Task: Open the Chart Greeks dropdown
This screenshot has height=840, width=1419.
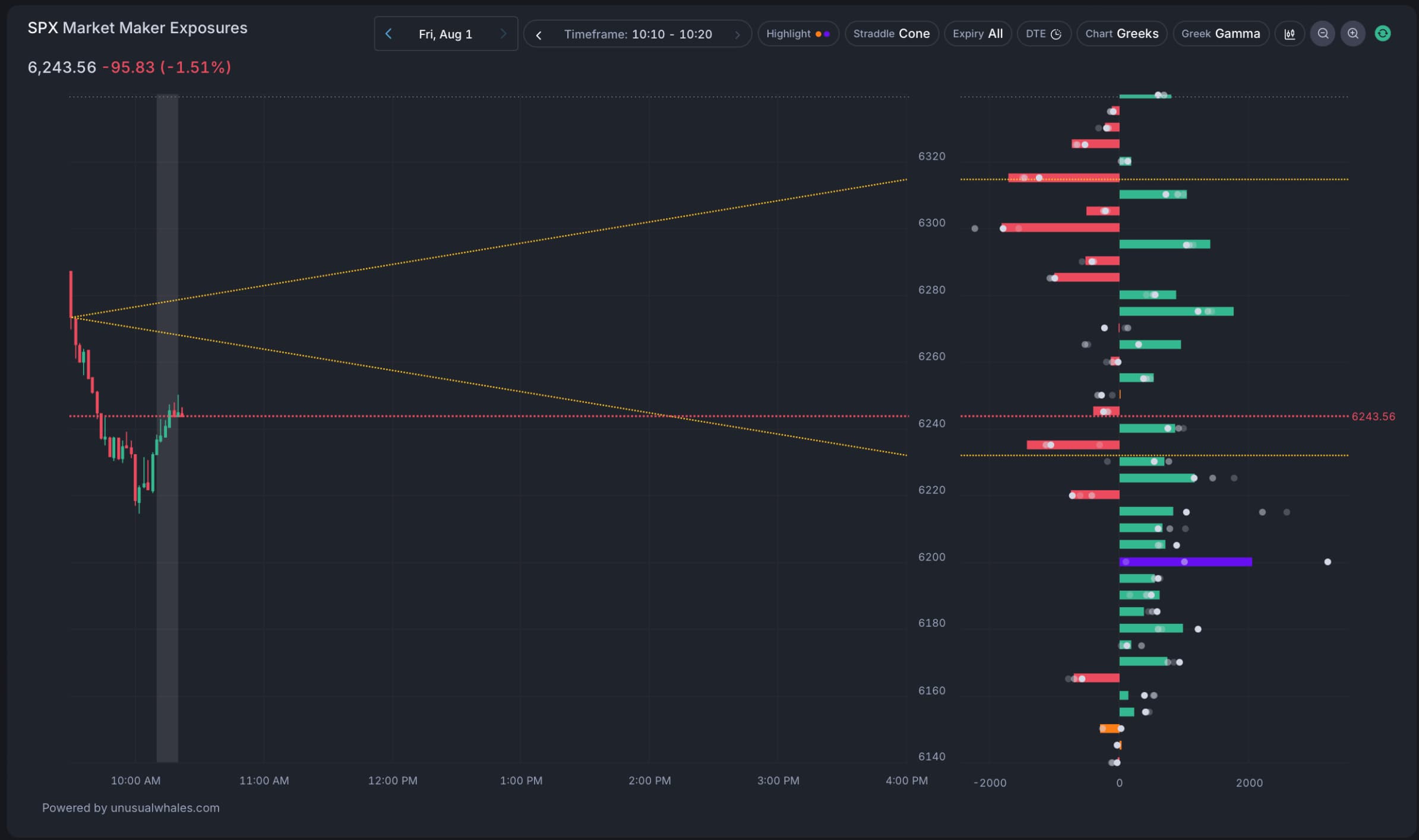Action: [x=1121, y=34]
